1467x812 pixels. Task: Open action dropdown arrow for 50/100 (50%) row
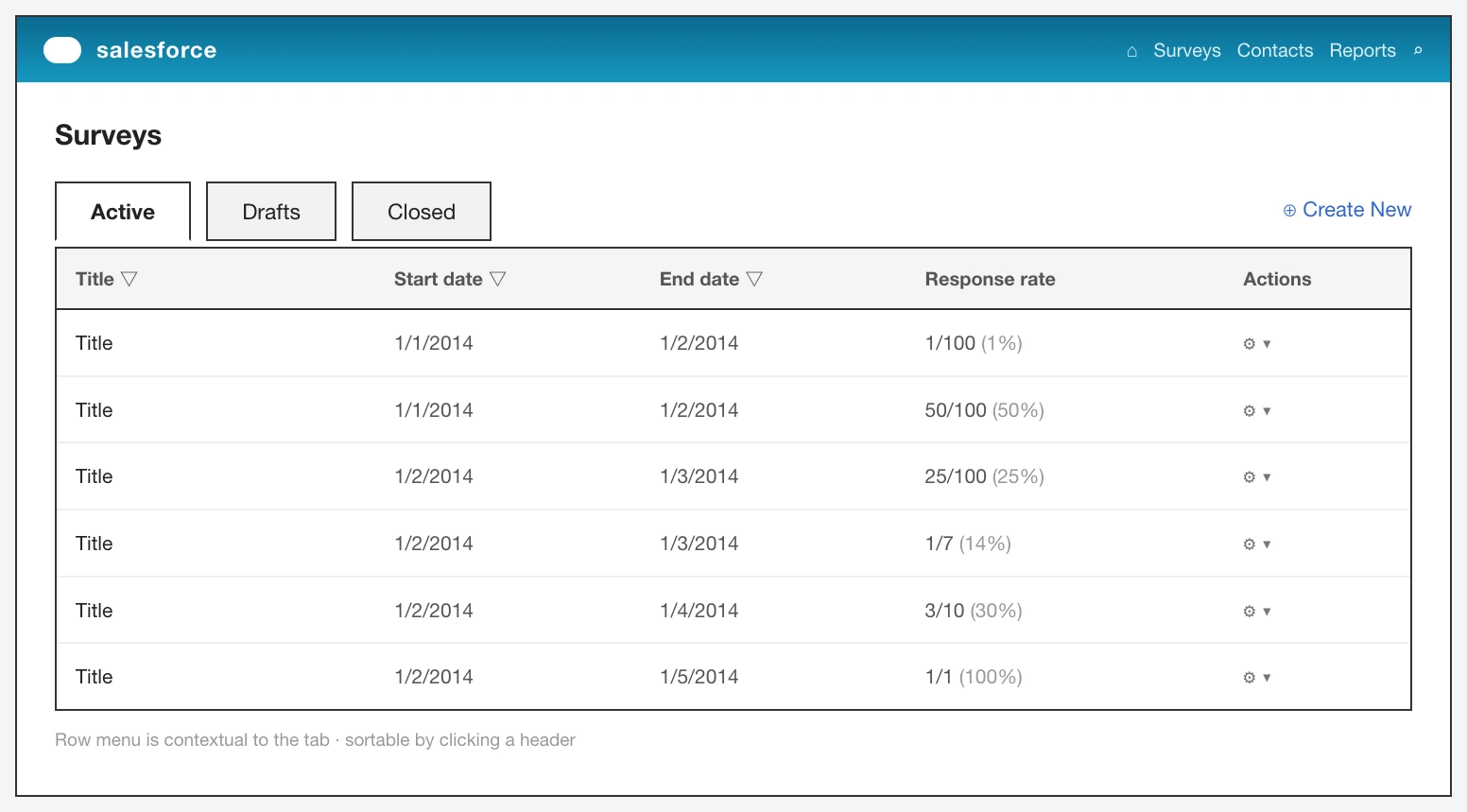(1267, 411)
